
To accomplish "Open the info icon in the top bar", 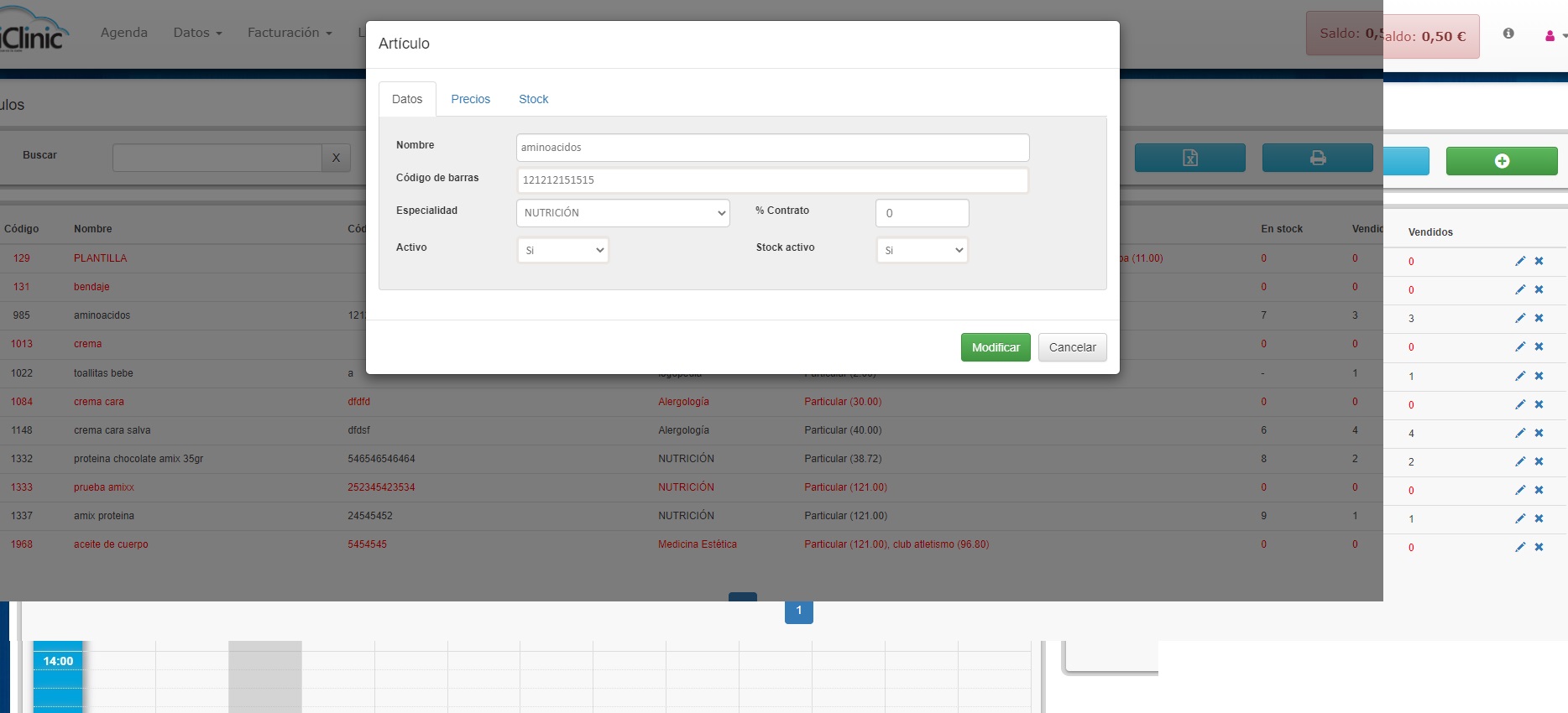I will (1508, 34).
